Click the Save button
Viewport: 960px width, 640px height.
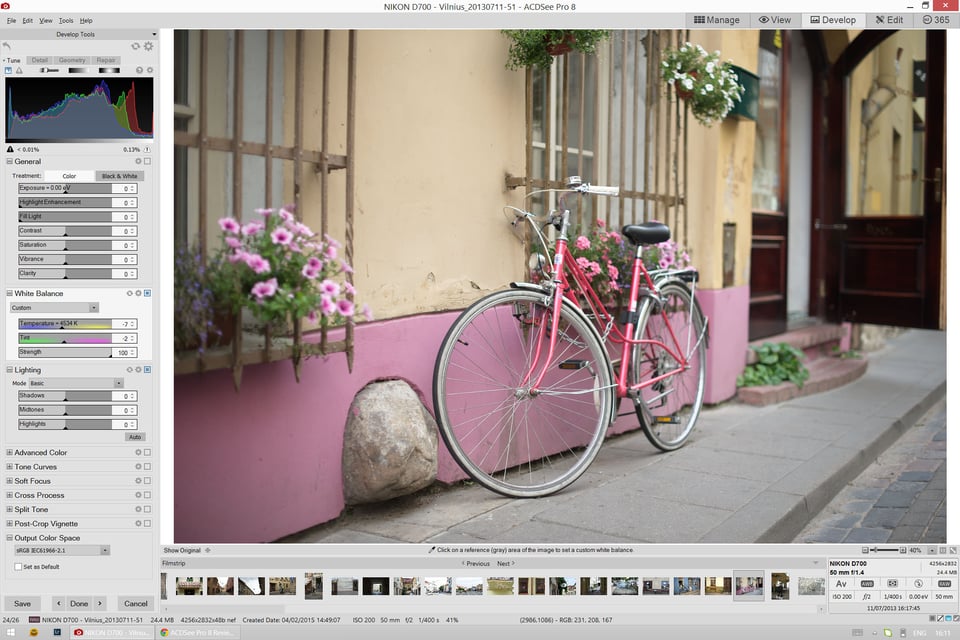(x=23, y=603)
